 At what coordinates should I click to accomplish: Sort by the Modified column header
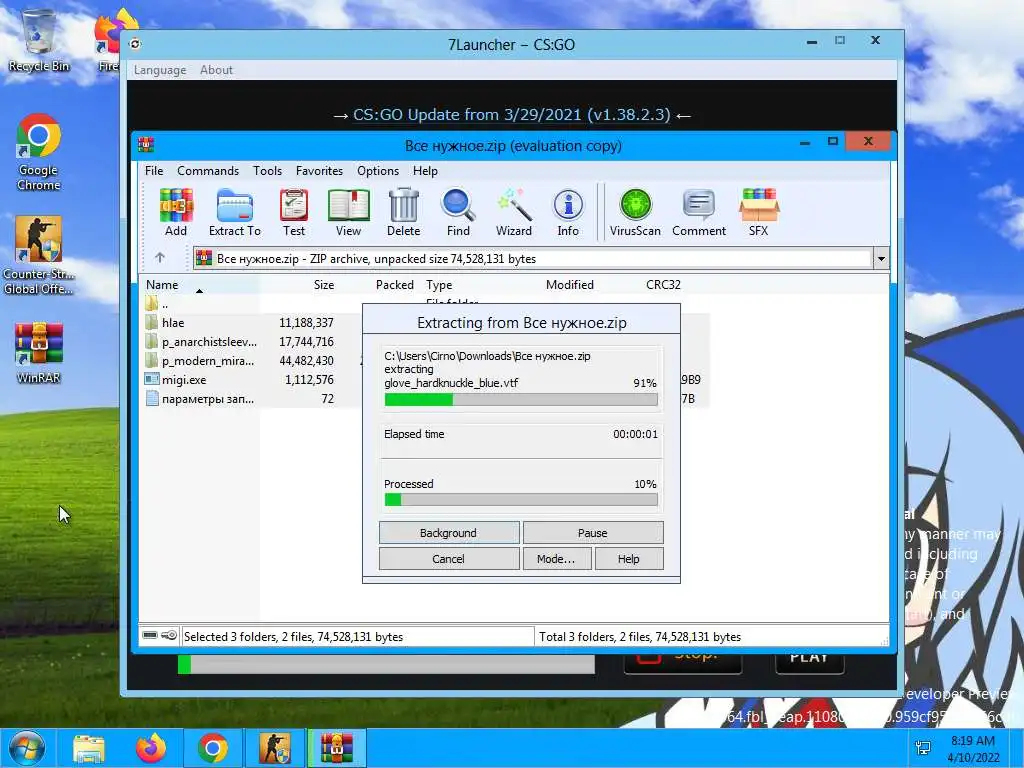pos(569,285)
